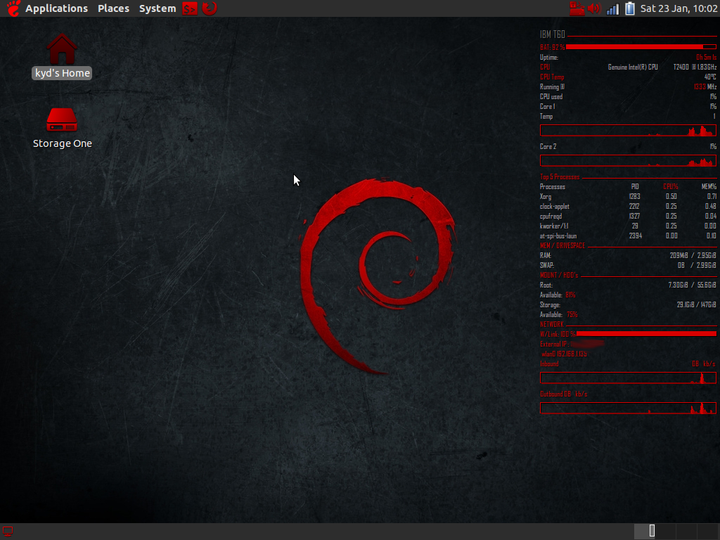Open the System menu
Image resolution: width=720 pixels, height=540 pixels.
(x=158, y=8)
